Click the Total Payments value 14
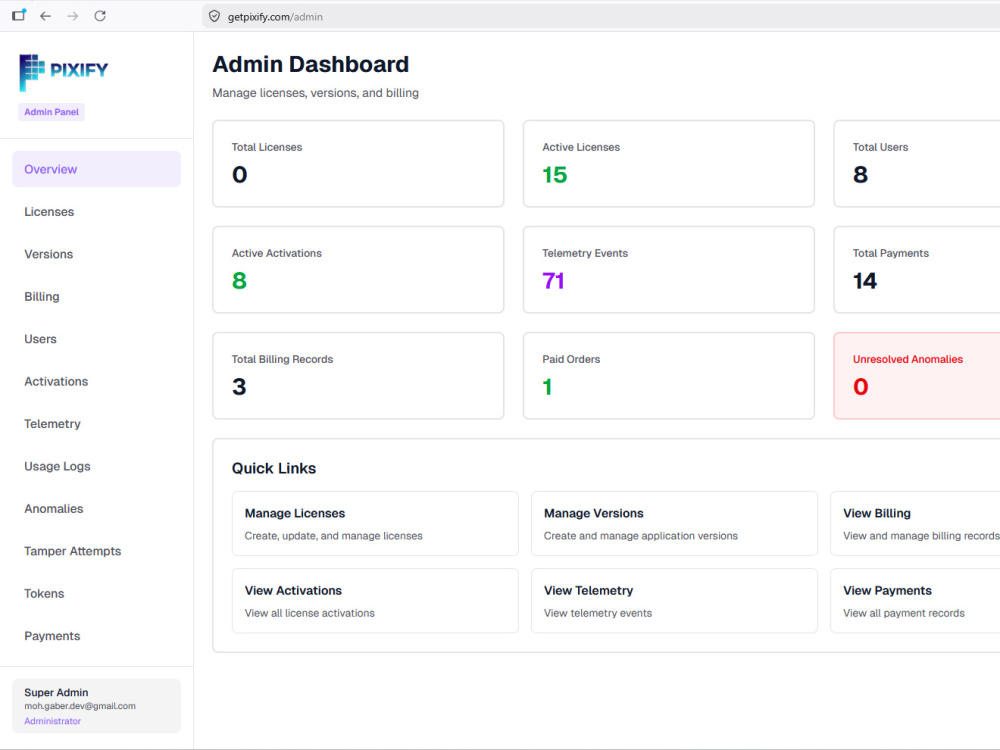1000x750 pixels. point(865,281)
